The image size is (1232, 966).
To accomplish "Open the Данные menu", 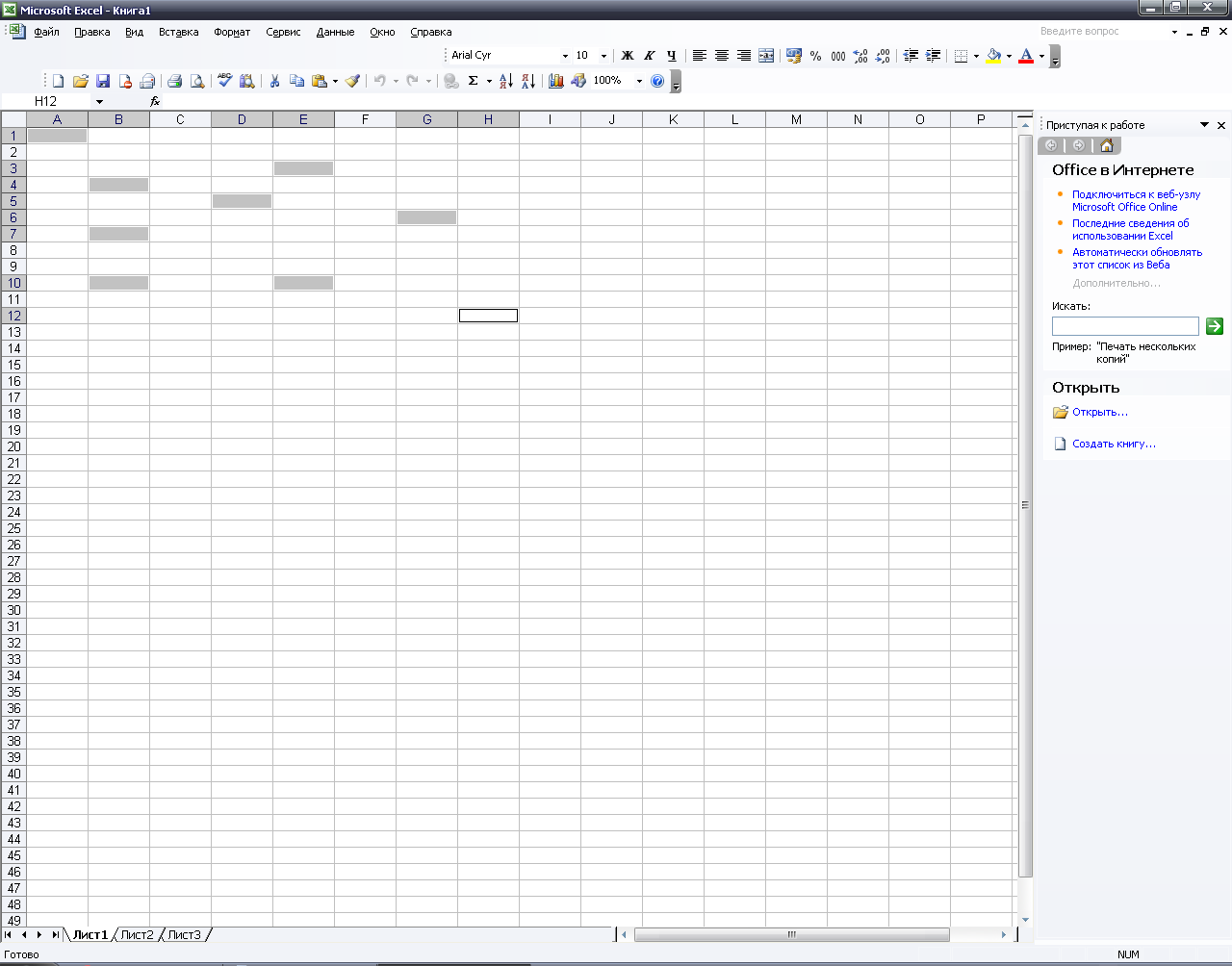I will pos(335,32).
